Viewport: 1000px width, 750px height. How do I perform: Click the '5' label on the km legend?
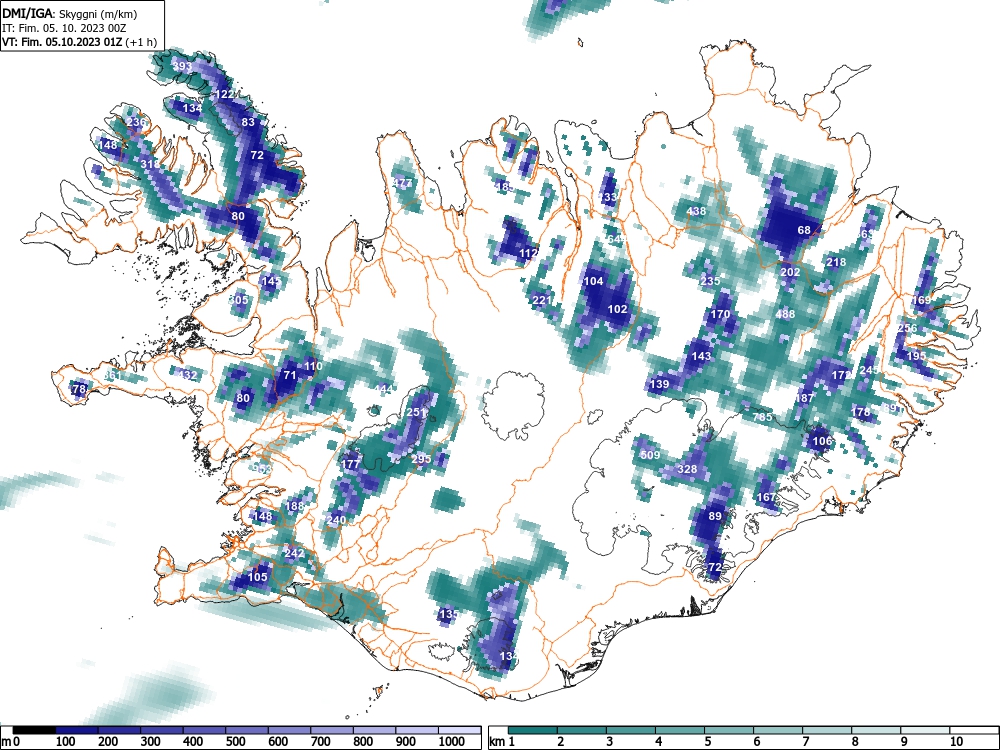707,741
